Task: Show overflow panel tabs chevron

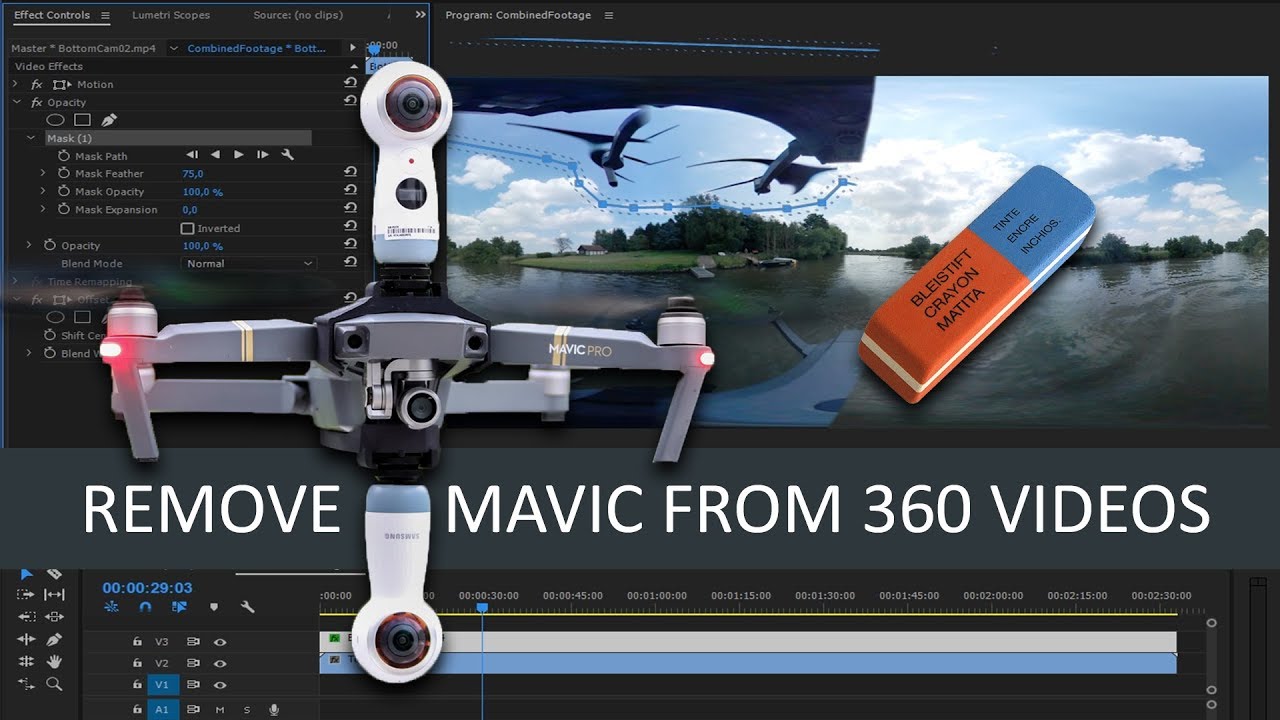Action: coord(421,15)
